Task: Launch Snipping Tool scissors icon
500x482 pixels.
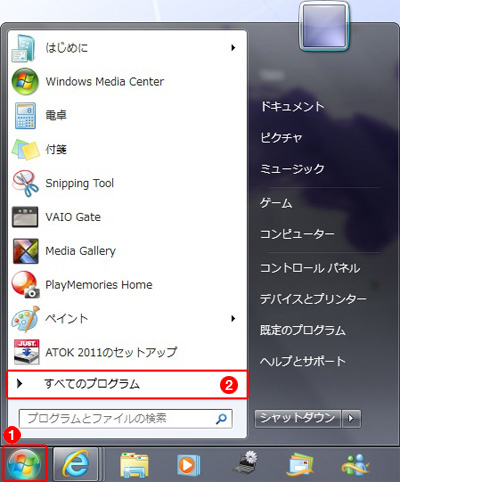Action: (25, 183)
